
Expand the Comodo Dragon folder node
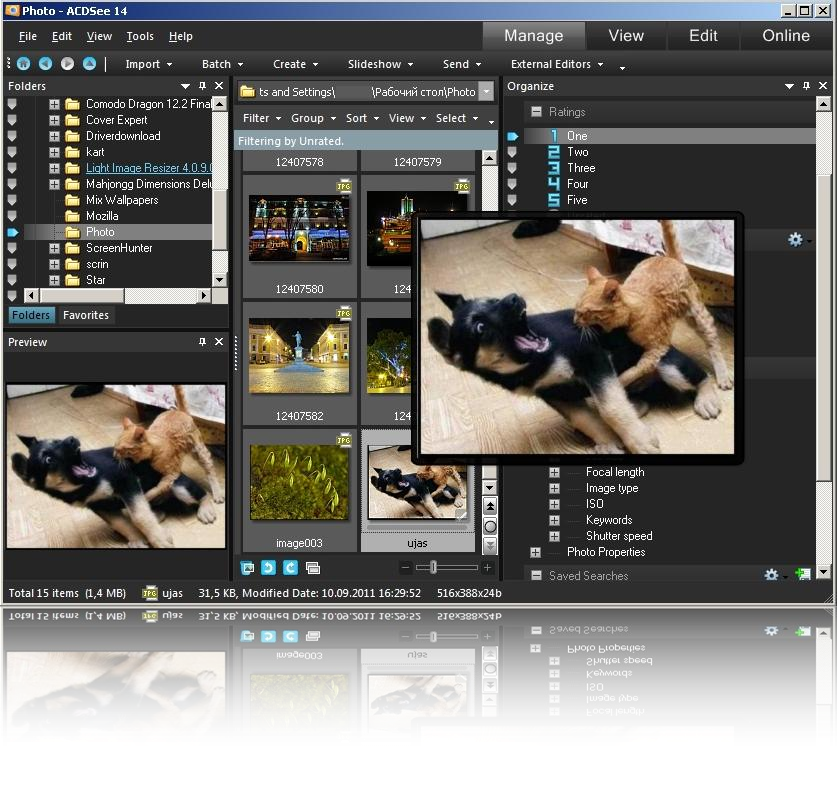point(54,104)
